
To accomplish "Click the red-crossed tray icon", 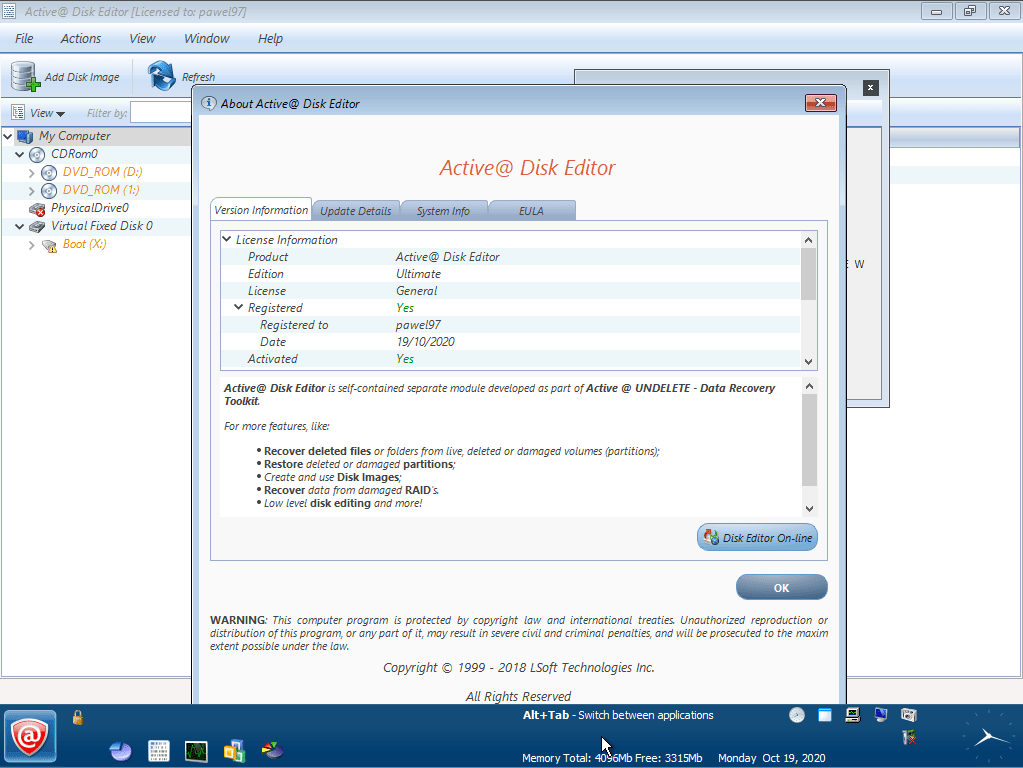I will [x=909, y=738].
